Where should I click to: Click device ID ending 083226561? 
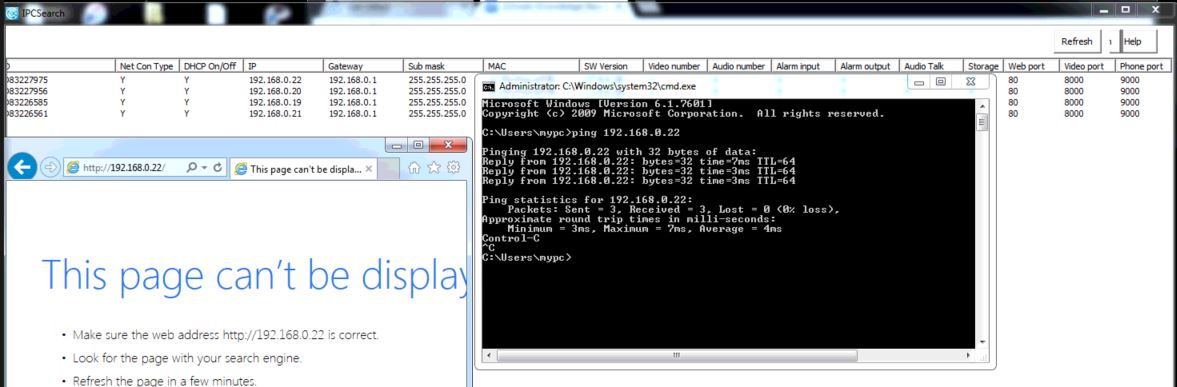tap(26, 113)
